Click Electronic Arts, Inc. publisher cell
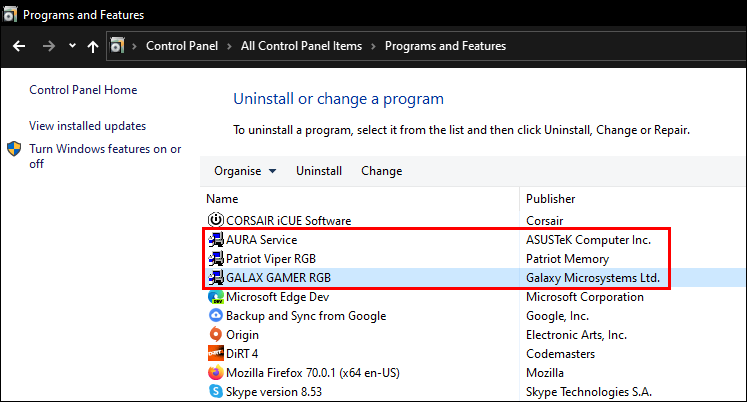Image resolution: width=747 pixels, height=402 pixels. [x=576, y=335]
